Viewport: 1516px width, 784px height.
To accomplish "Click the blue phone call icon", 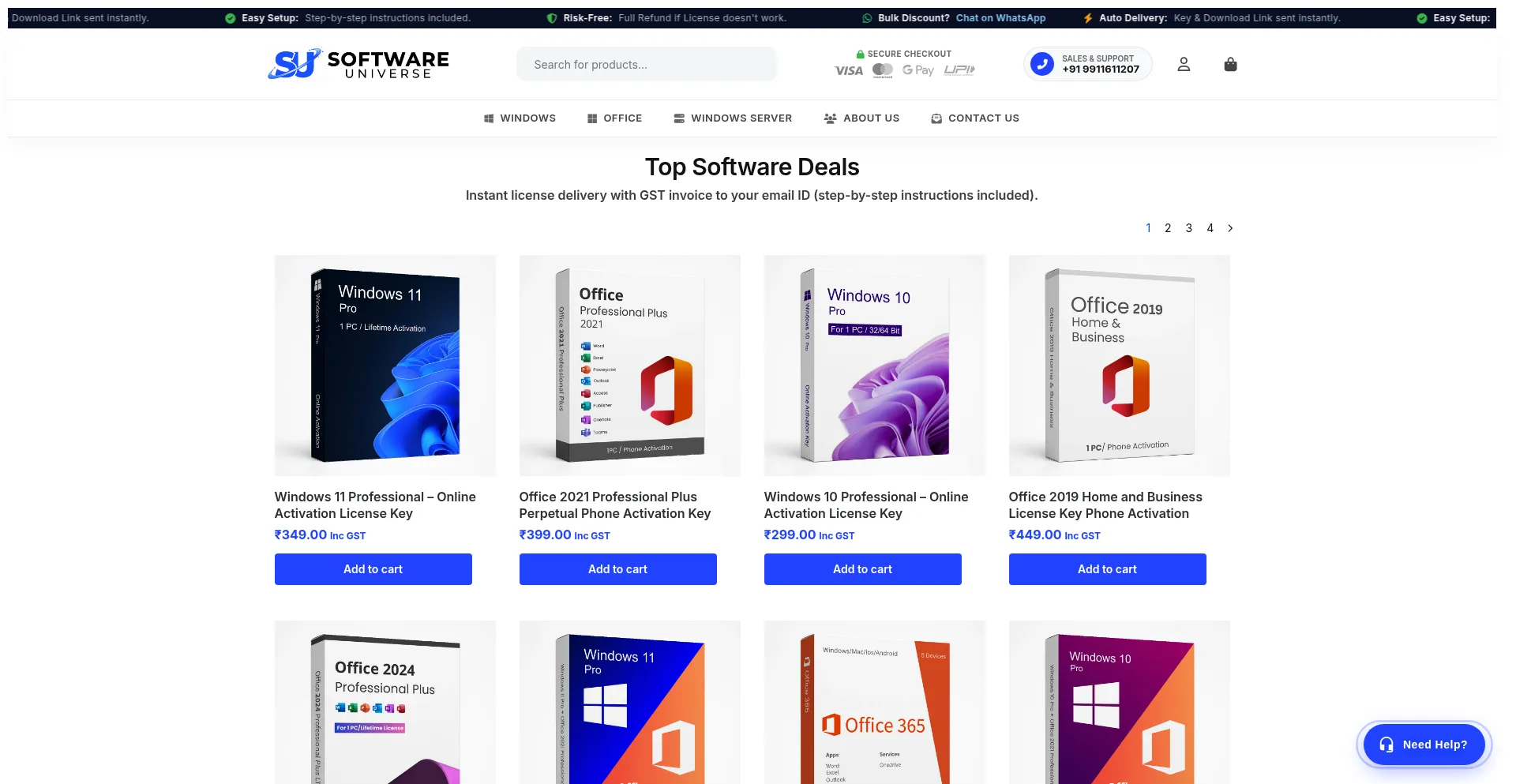I will point(1042,64).
